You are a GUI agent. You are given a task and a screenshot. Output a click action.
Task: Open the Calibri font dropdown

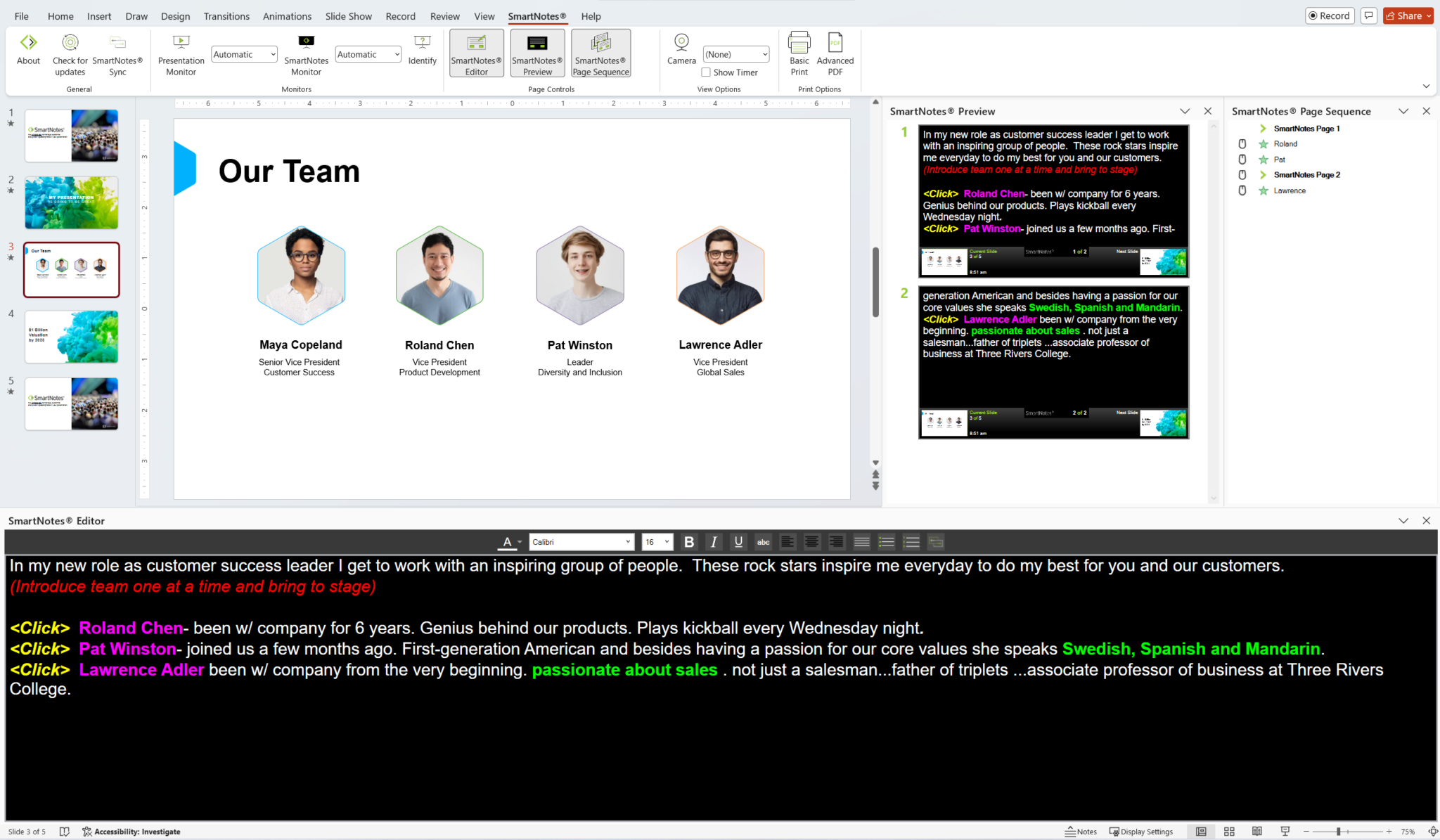(581, 542)
